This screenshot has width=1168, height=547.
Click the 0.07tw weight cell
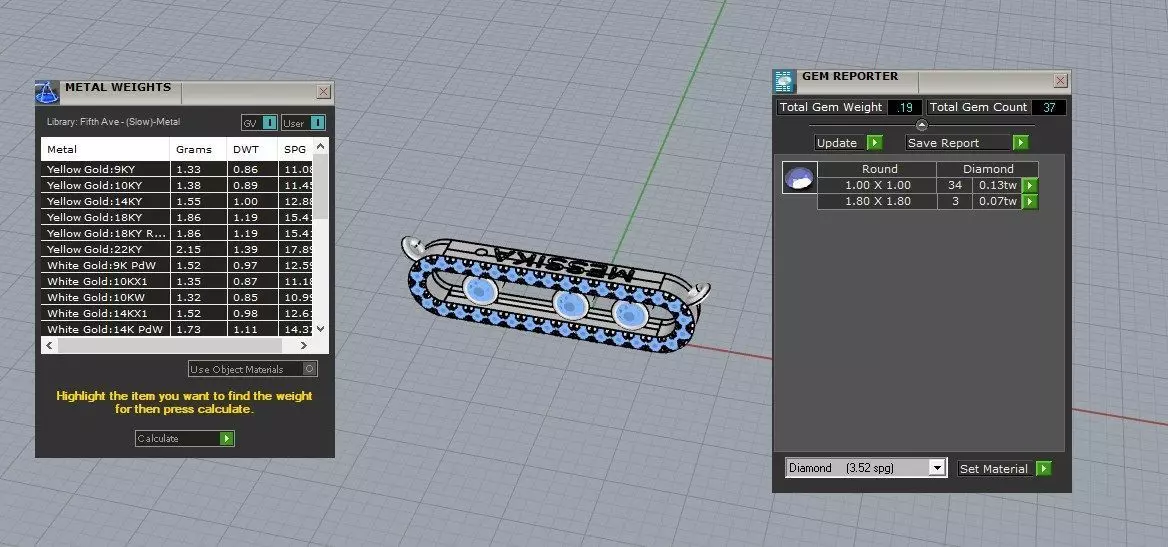pos(997,201)
